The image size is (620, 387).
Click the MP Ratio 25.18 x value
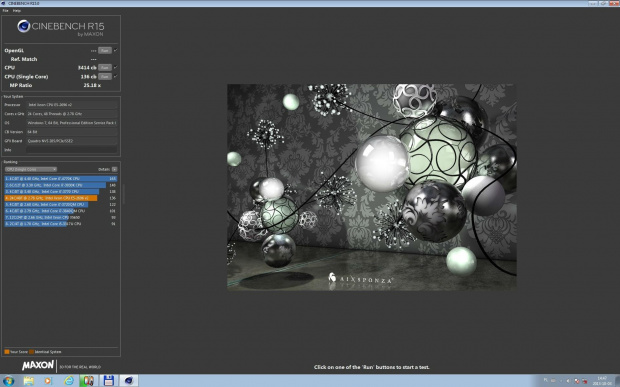click(x=92, y=85)
